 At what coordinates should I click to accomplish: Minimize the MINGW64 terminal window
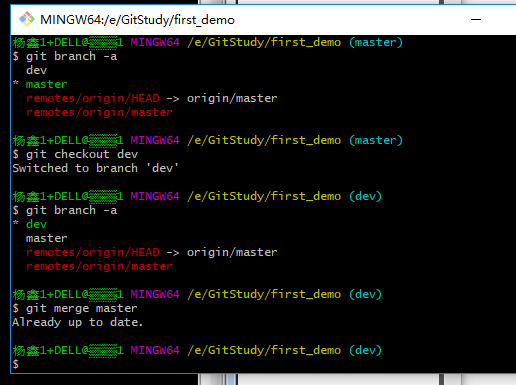476,20
